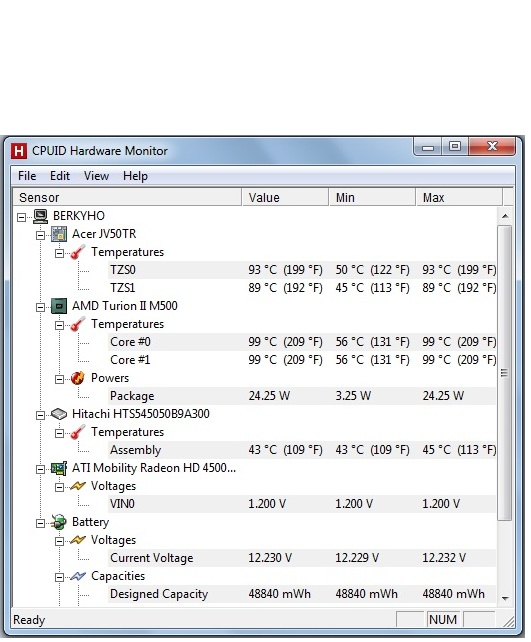Select the Core #1 row
The image size is (531, 642).
302,360
